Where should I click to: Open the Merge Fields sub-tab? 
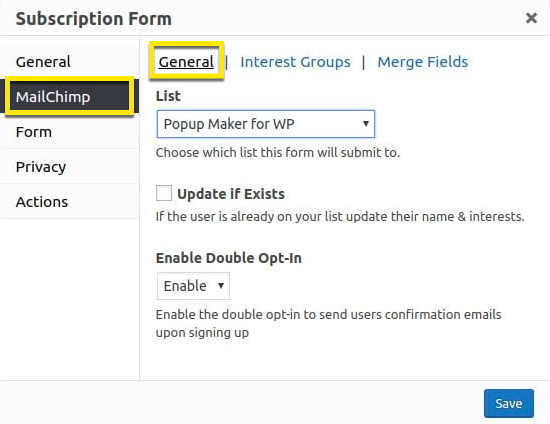(423, 62)
